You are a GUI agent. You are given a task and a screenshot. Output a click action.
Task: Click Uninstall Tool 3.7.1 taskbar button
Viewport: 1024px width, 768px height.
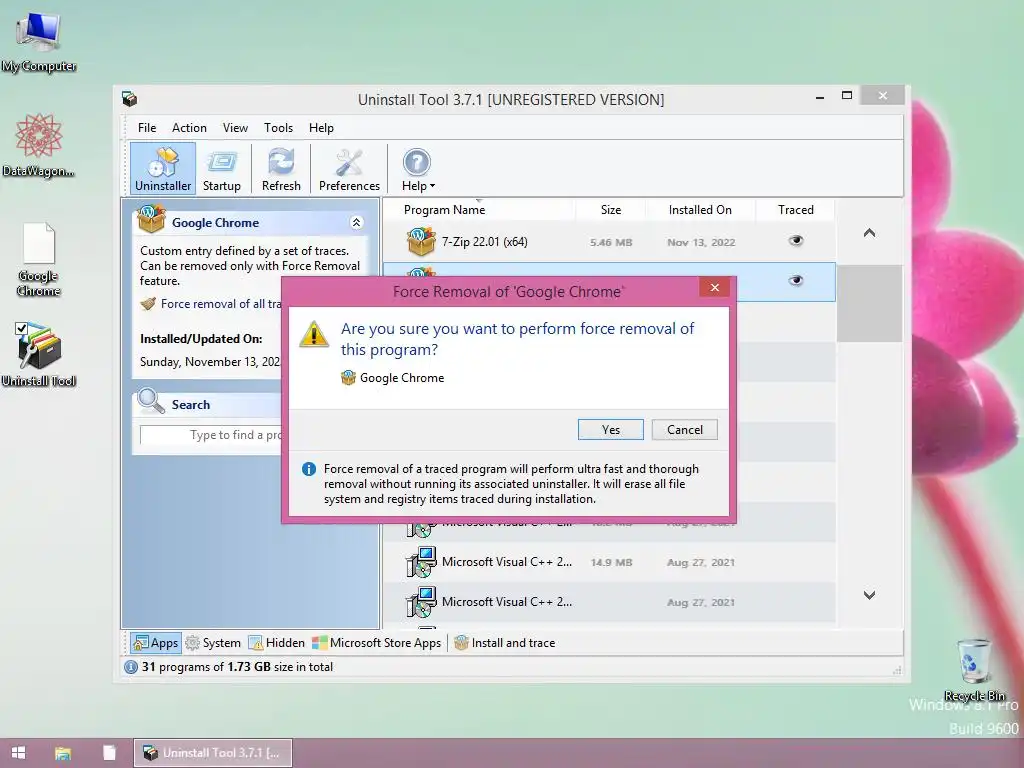coord(213,752)
